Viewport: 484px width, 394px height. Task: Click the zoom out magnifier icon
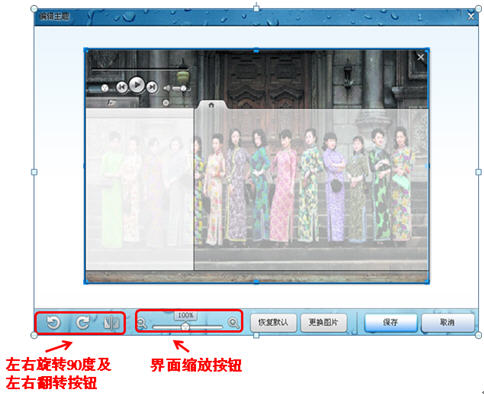pyautogui.click(x=142, y=323)
